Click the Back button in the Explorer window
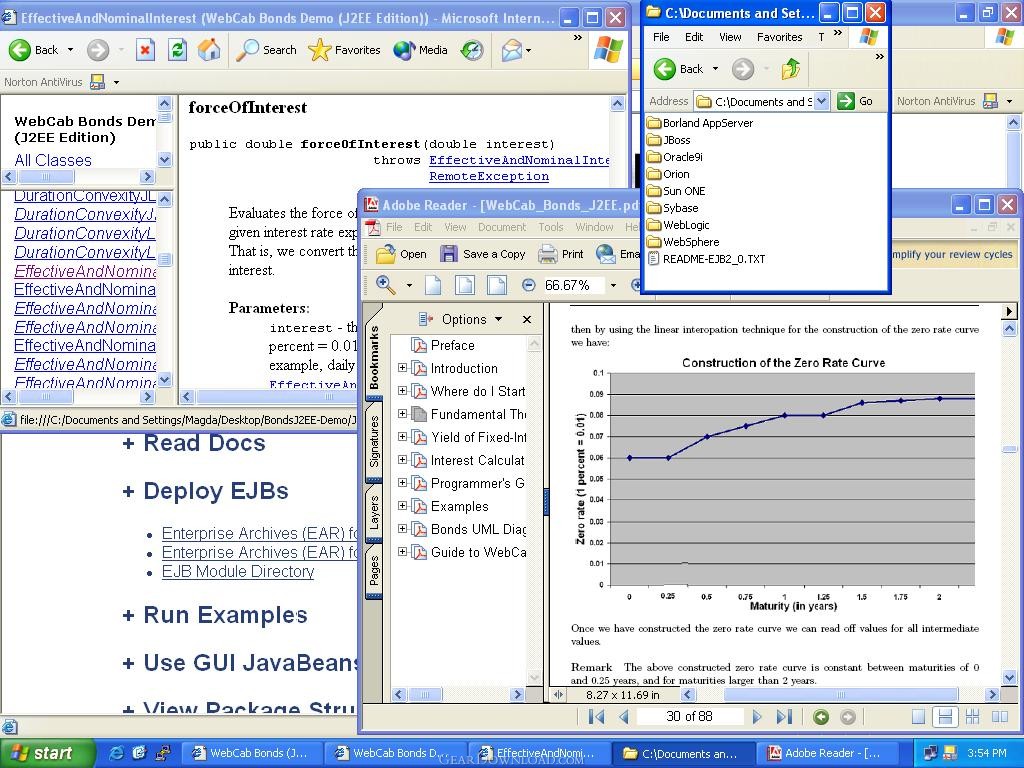This screenshot has width=1024, height=768. (x=679, y=69)
